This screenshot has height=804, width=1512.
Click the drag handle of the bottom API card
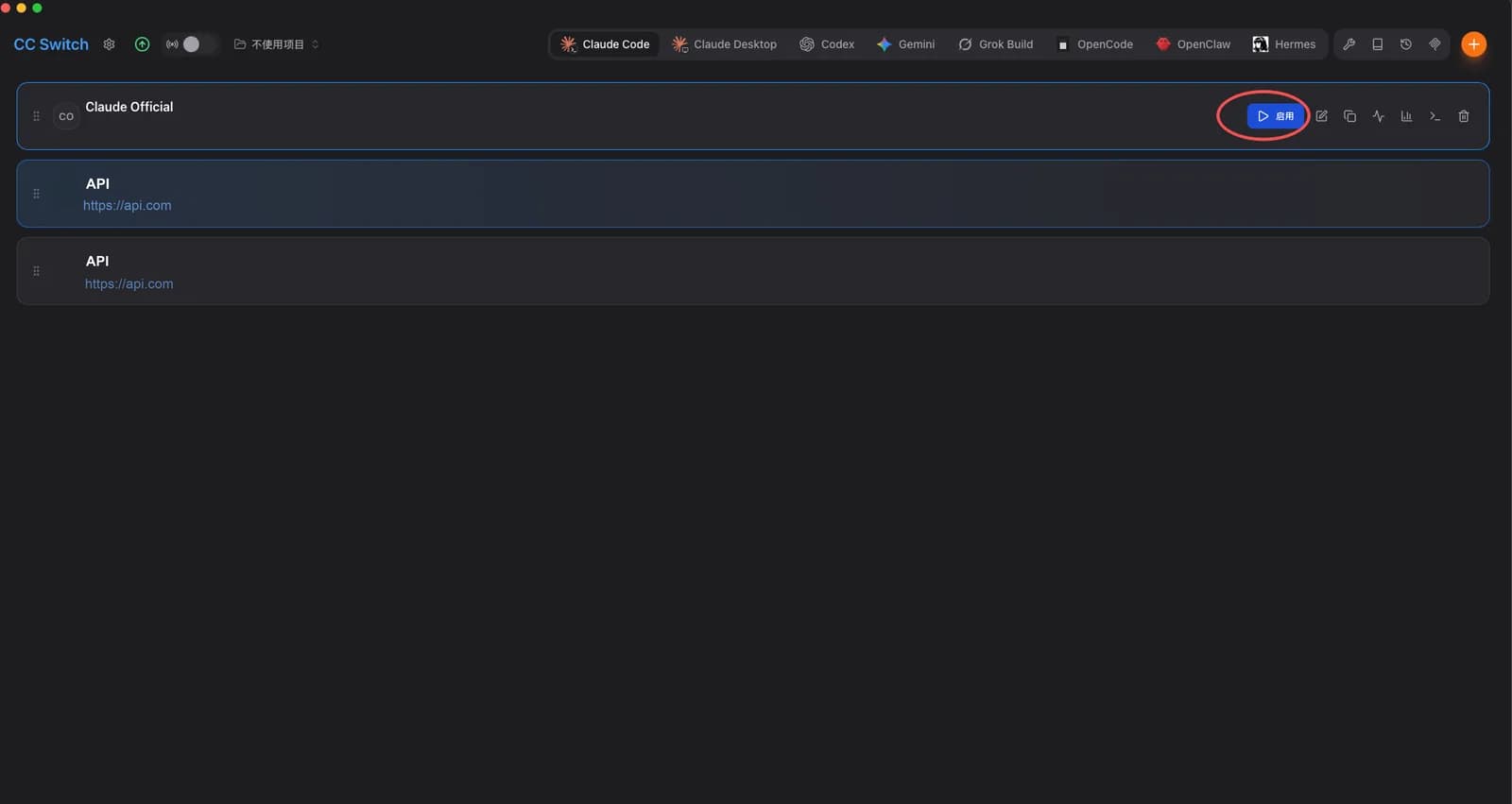pyautogui.click(x=36, y=271)
